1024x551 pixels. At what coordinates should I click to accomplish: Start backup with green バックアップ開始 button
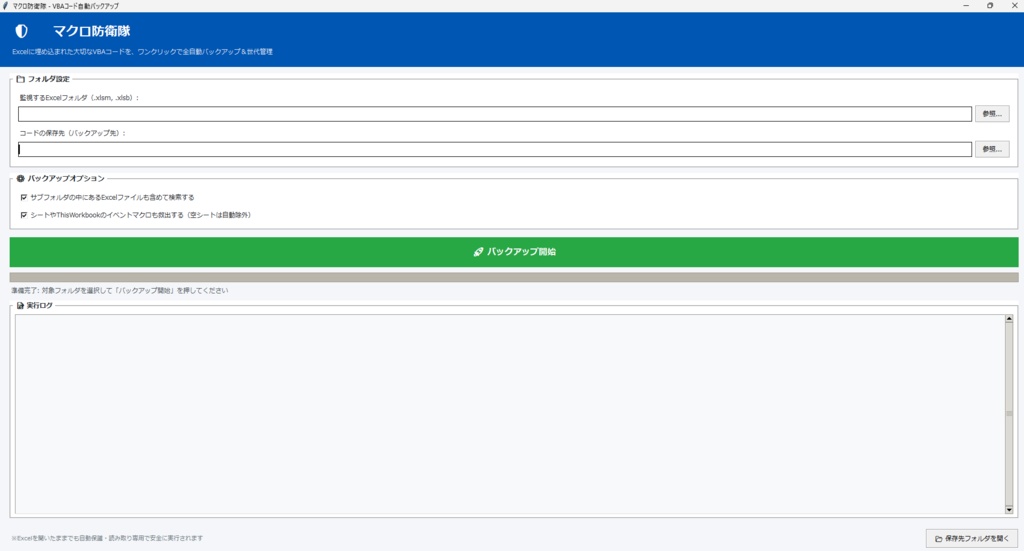[x=514, y=251]
